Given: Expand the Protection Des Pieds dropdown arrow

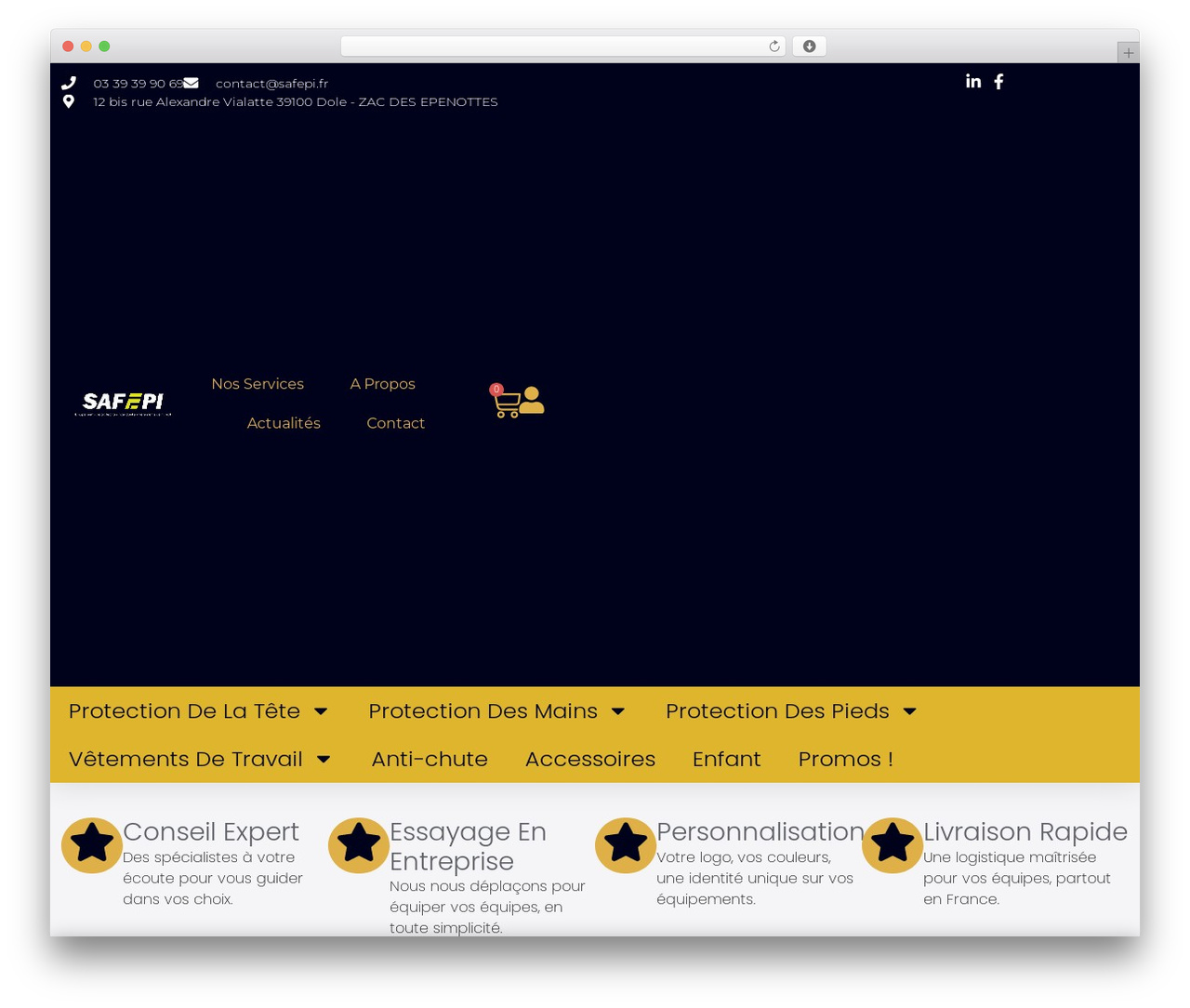Looking at the screenshot, I should (910, 711).
